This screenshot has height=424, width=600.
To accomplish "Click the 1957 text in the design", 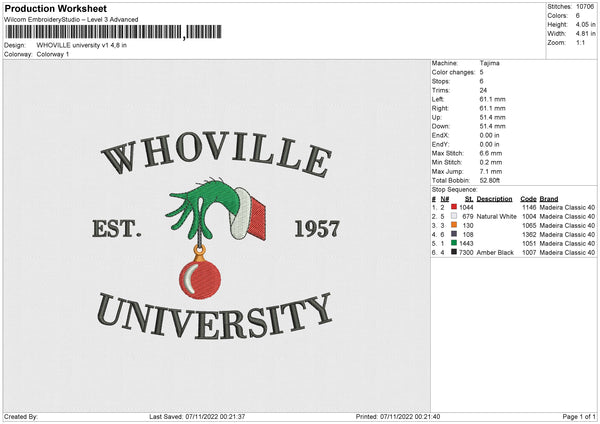I will pos(317,229).
